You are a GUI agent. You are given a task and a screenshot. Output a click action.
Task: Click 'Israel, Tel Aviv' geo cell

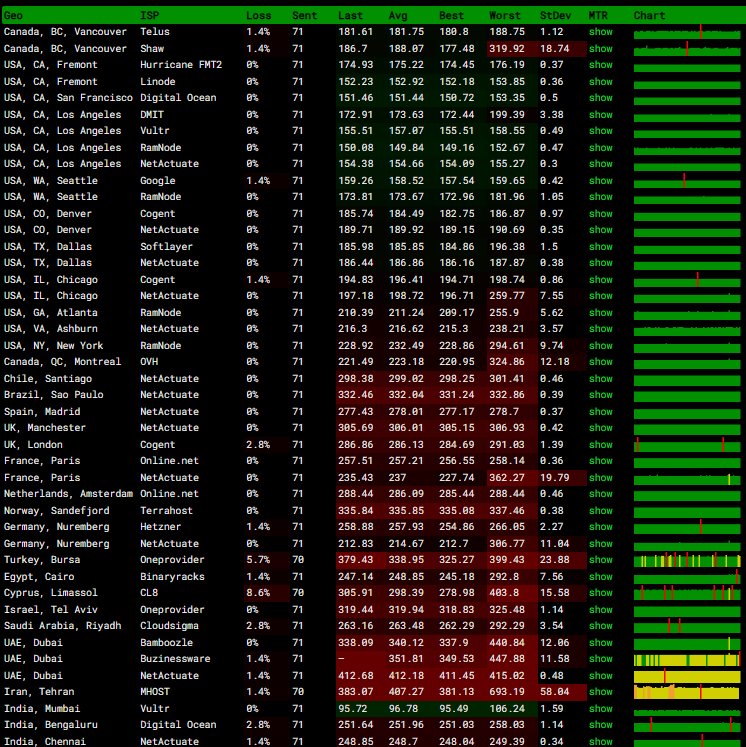50,610
